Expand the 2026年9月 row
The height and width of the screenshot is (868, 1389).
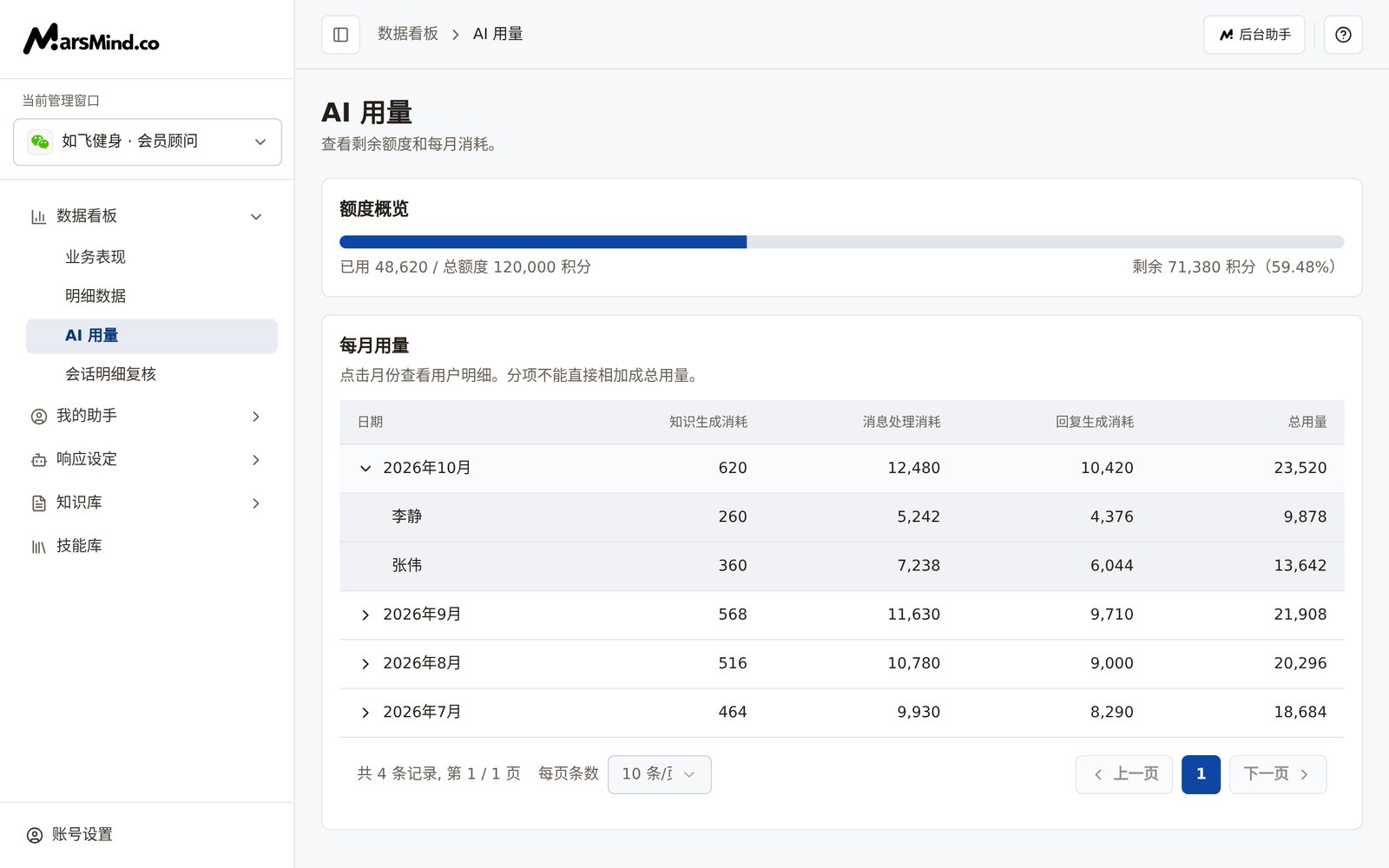[x=365, y=615]
